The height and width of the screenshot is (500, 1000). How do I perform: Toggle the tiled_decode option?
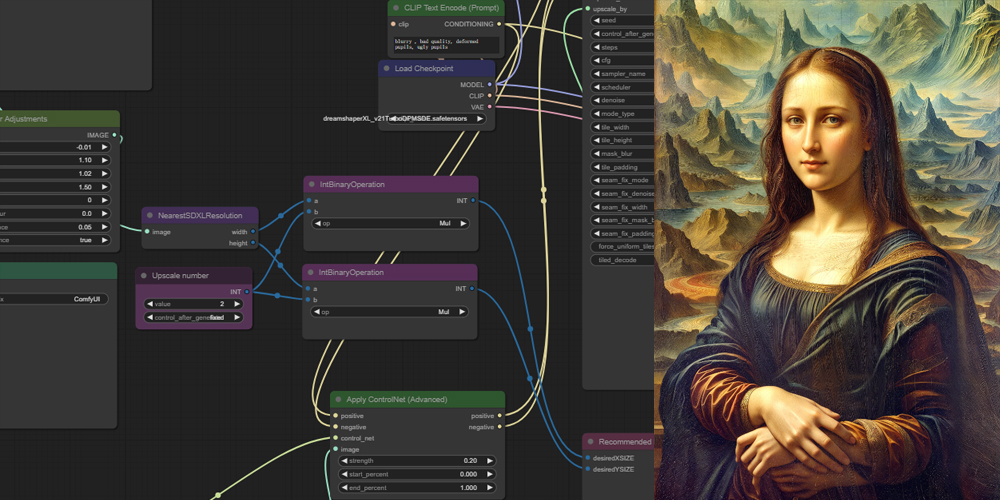tap(622, 260)
